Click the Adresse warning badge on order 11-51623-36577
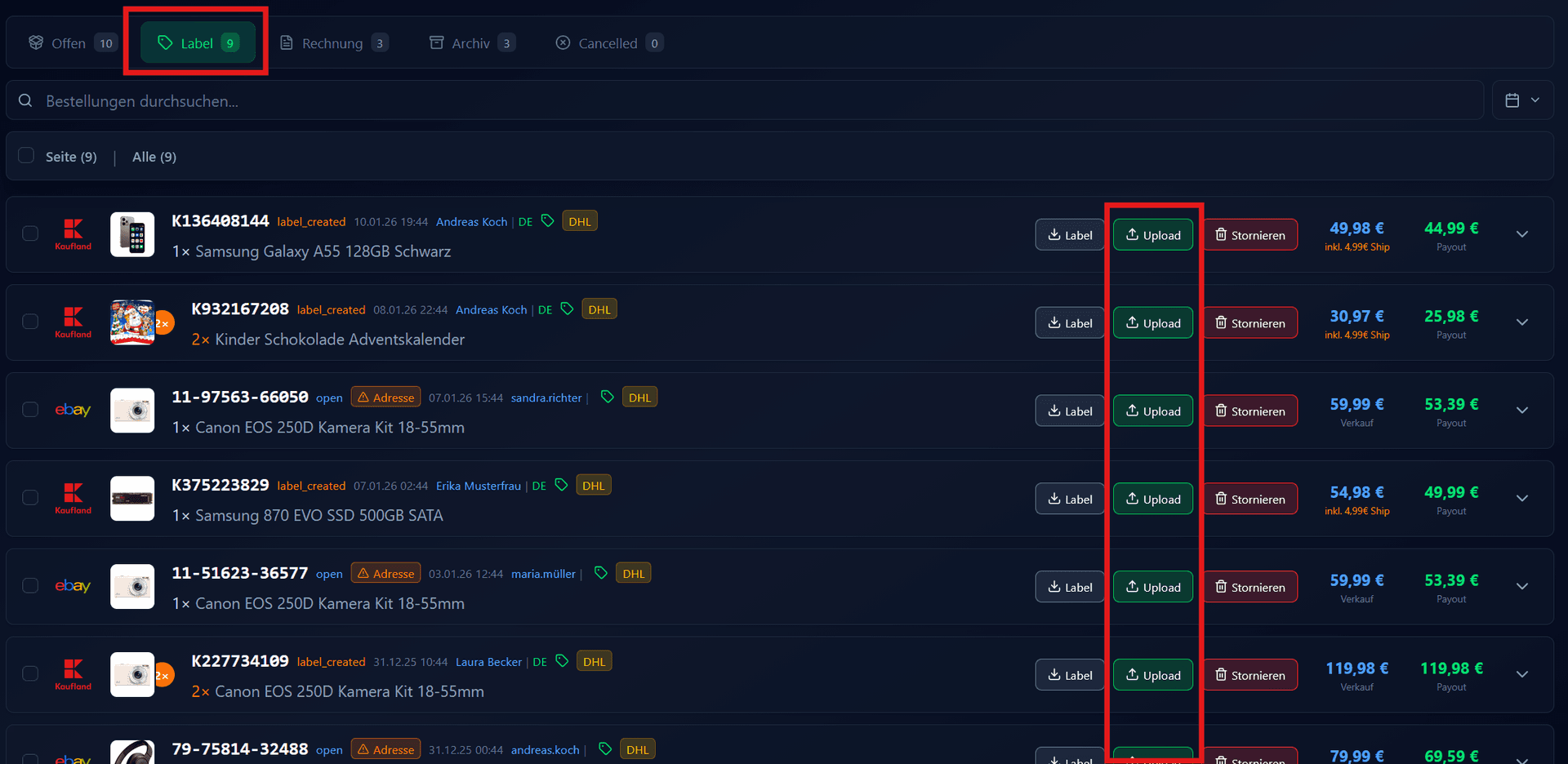The height and width of the screenshot is (764, 1568). [x=385, y=572]
